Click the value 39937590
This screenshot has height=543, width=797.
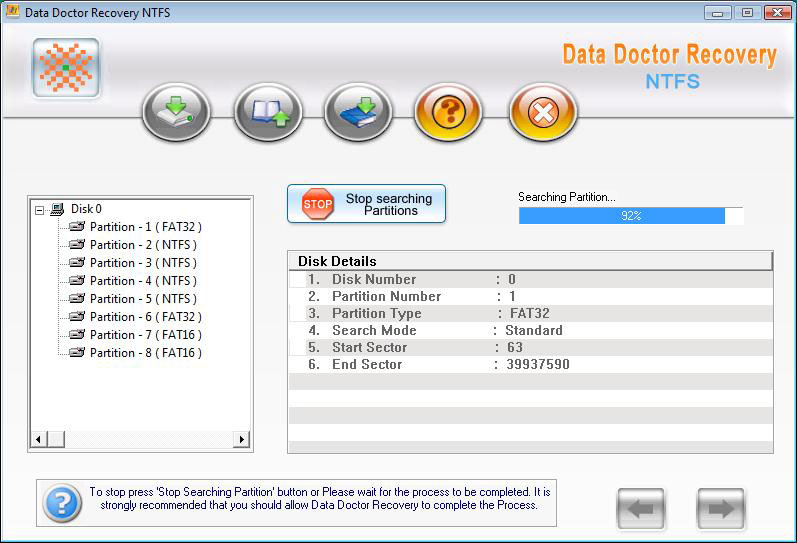click(538, 365)
